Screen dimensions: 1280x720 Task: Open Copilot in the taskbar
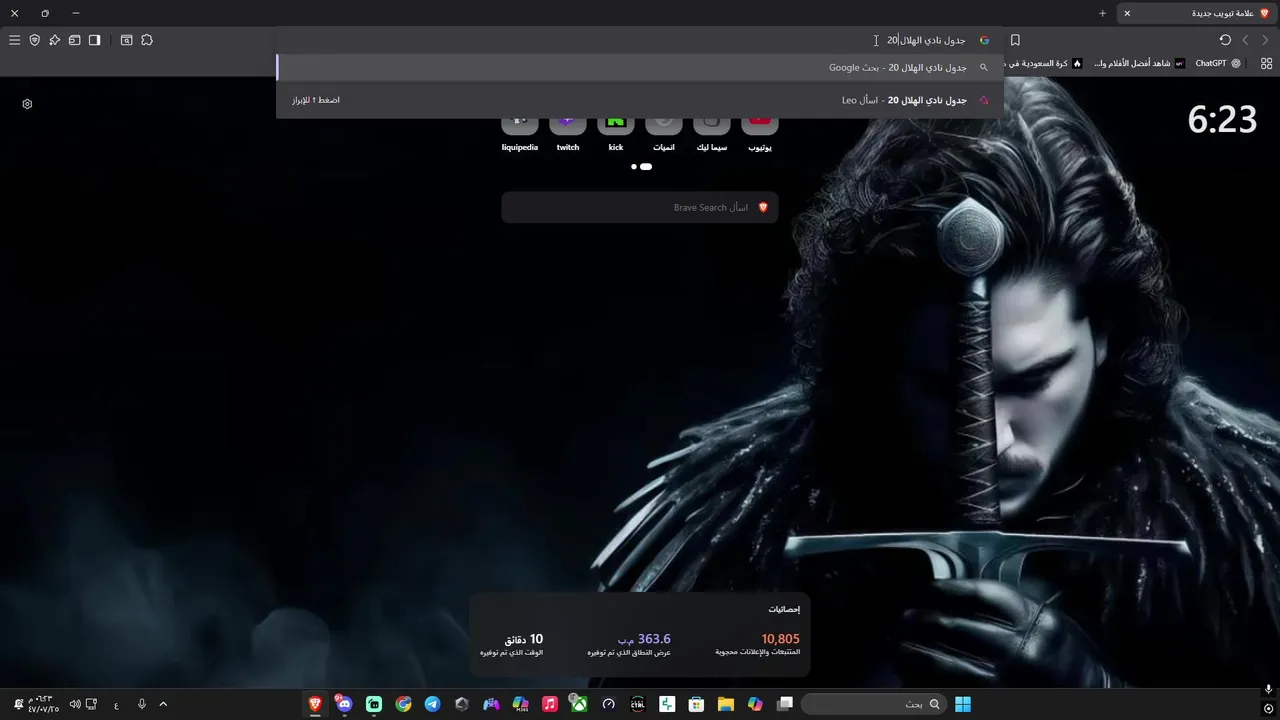755,704
